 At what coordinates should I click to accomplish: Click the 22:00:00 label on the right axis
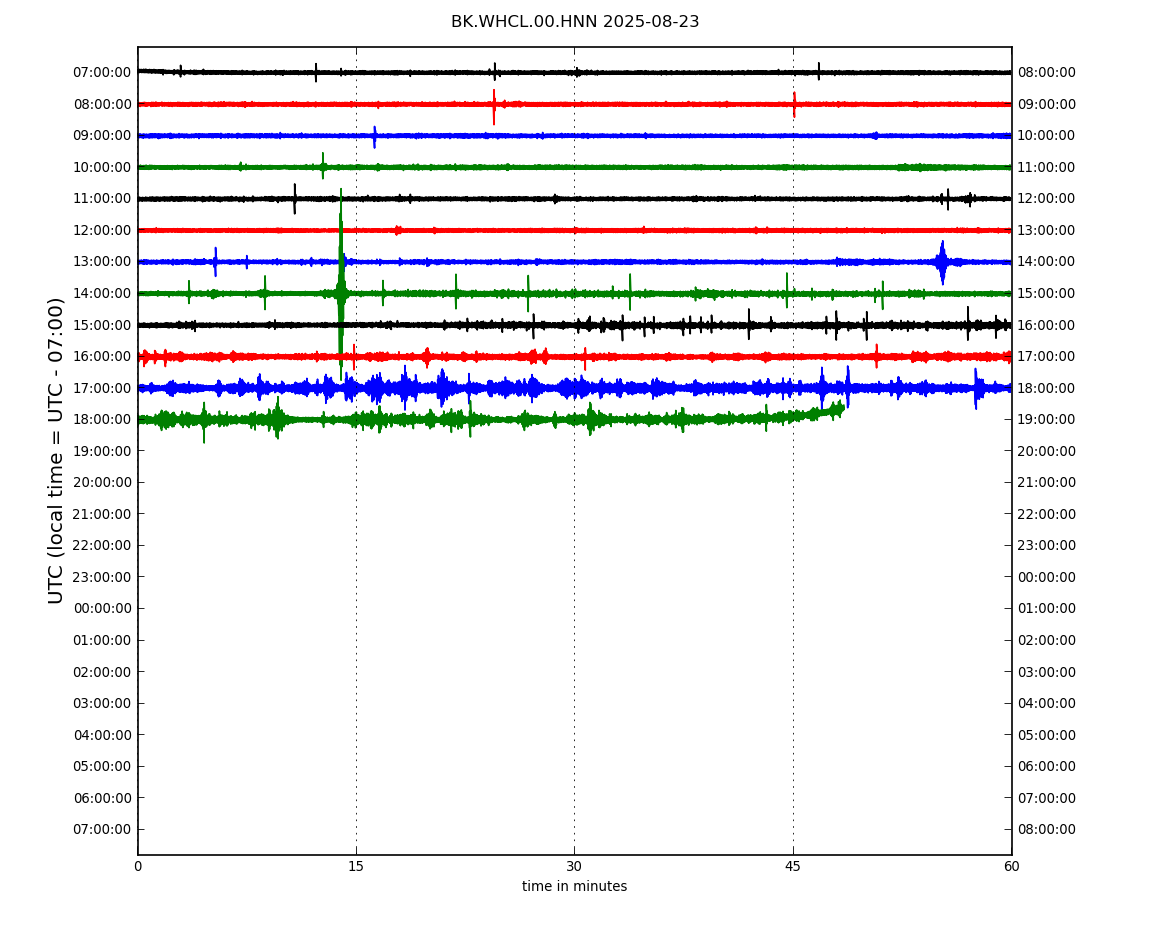click(x=1047, y=514)
